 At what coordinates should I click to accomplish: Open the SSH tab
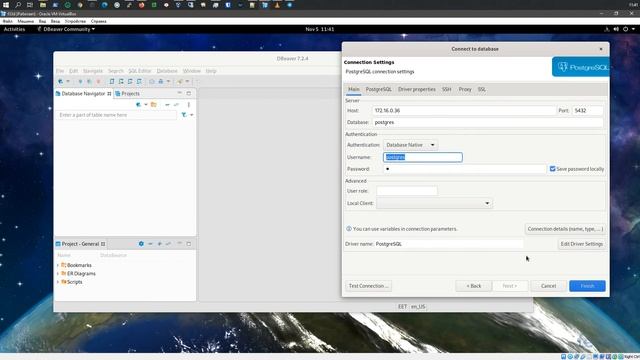(x=447, y=89)
